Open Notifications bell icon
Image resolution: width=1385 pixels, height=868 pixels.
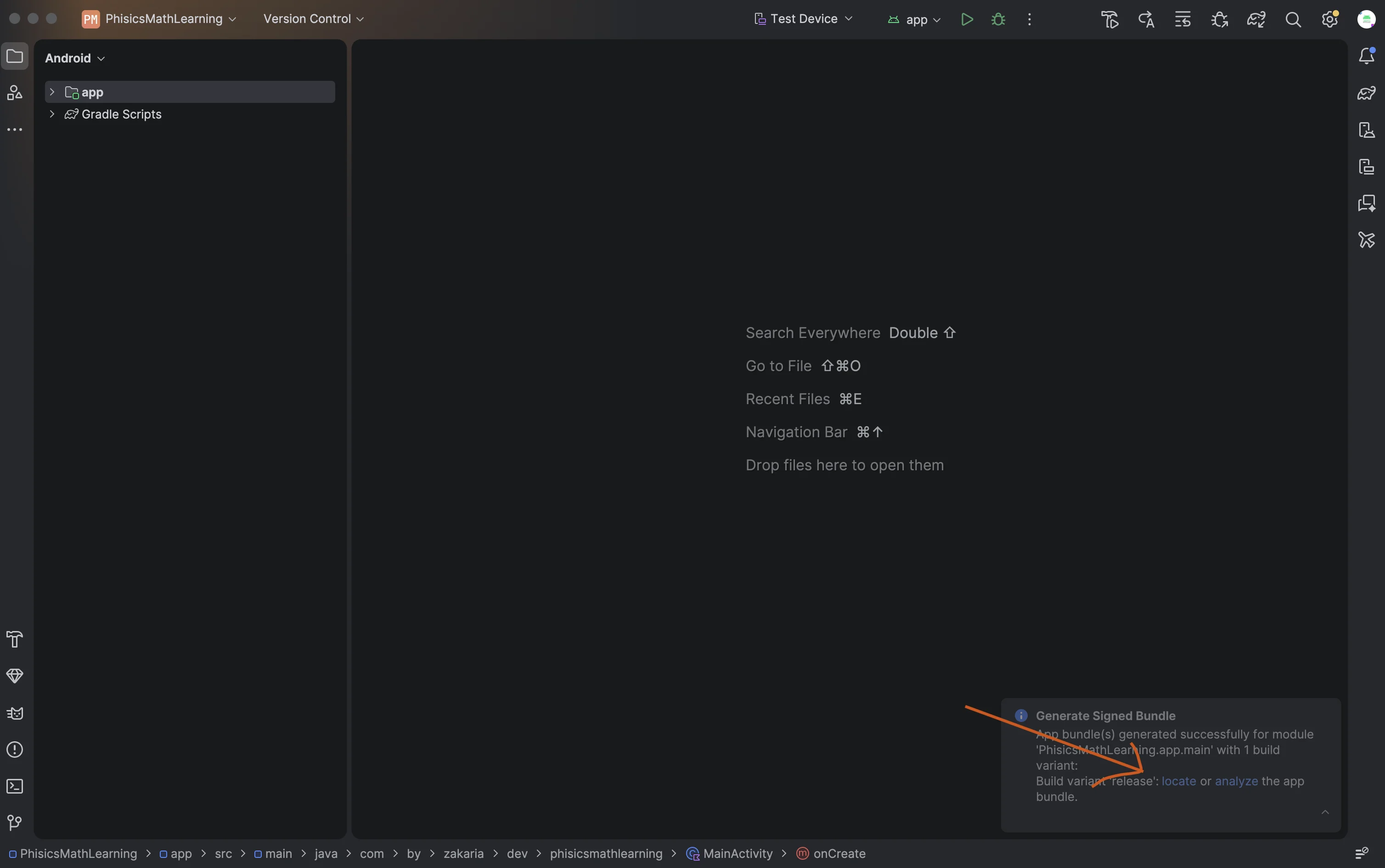click(x=1367, y=56)
